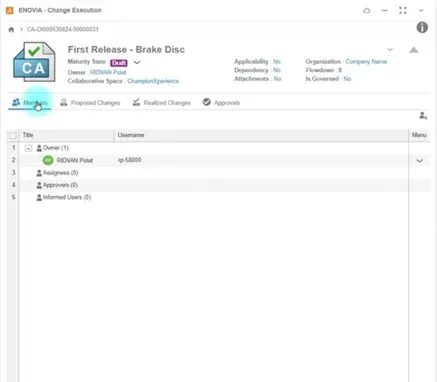Click Is Governed No link

(x=347, y=79)
